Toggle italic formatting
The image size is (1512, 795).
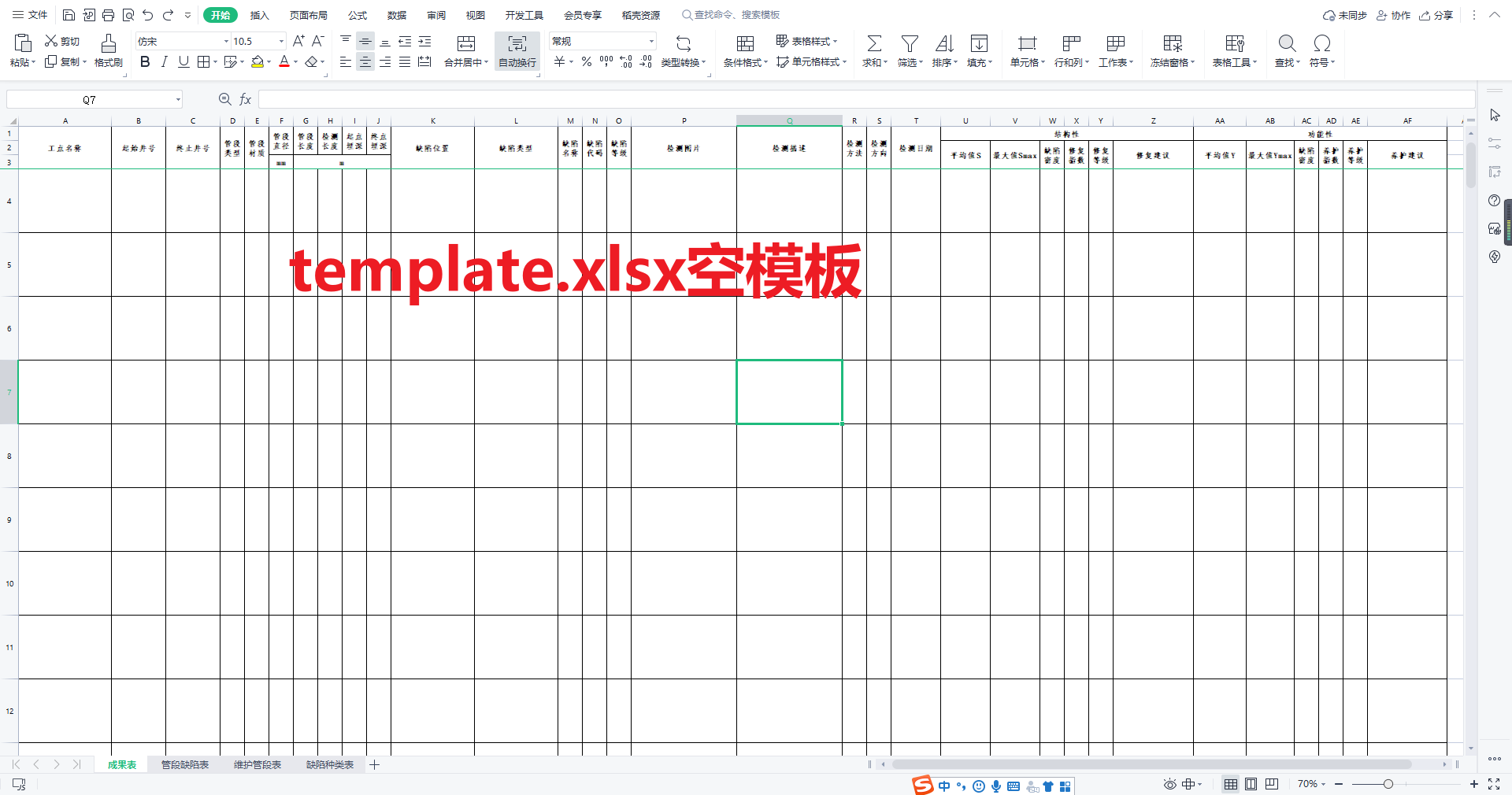click(x=164, y=62)
